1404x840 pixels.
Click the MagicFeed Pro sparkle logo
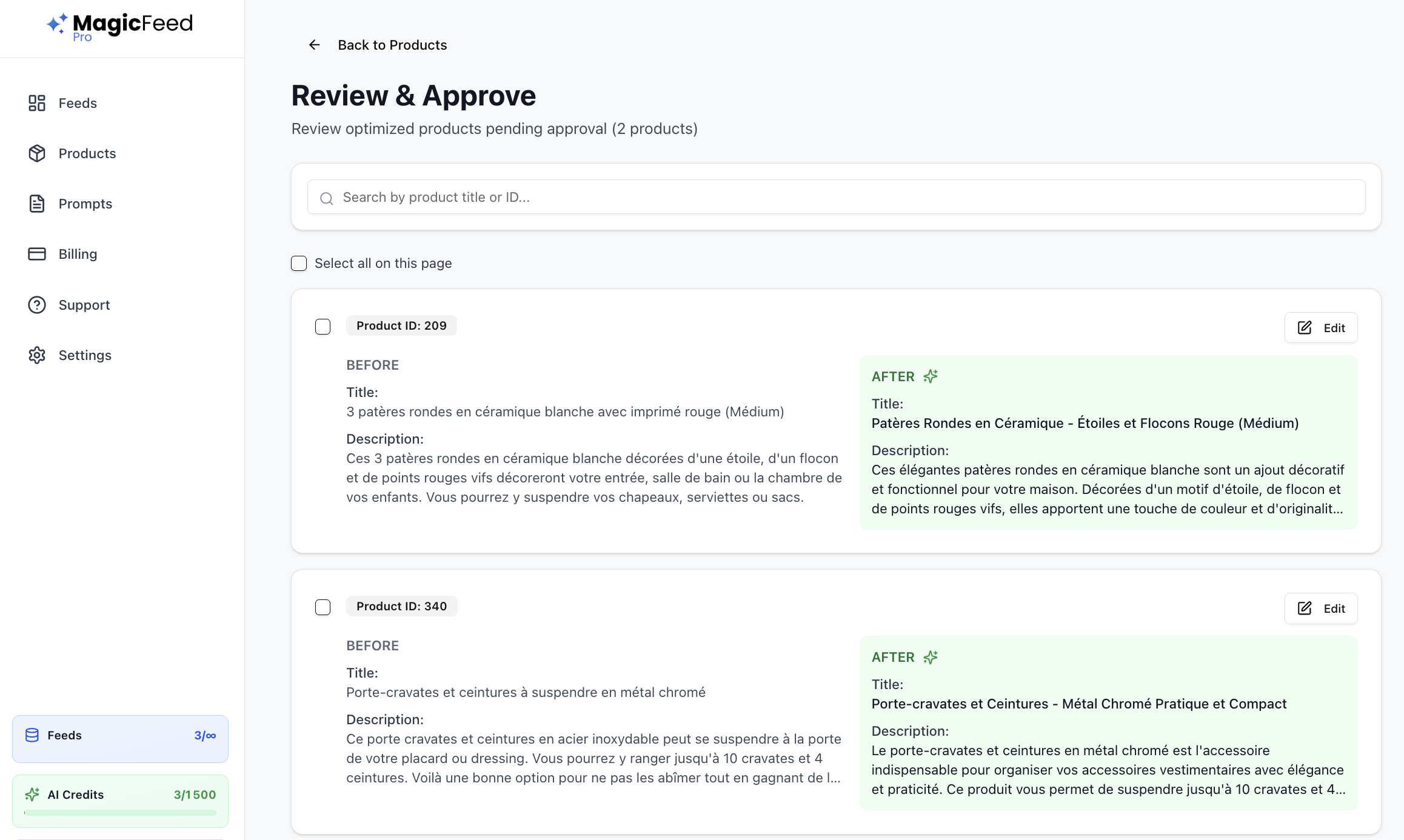point(57,24)
